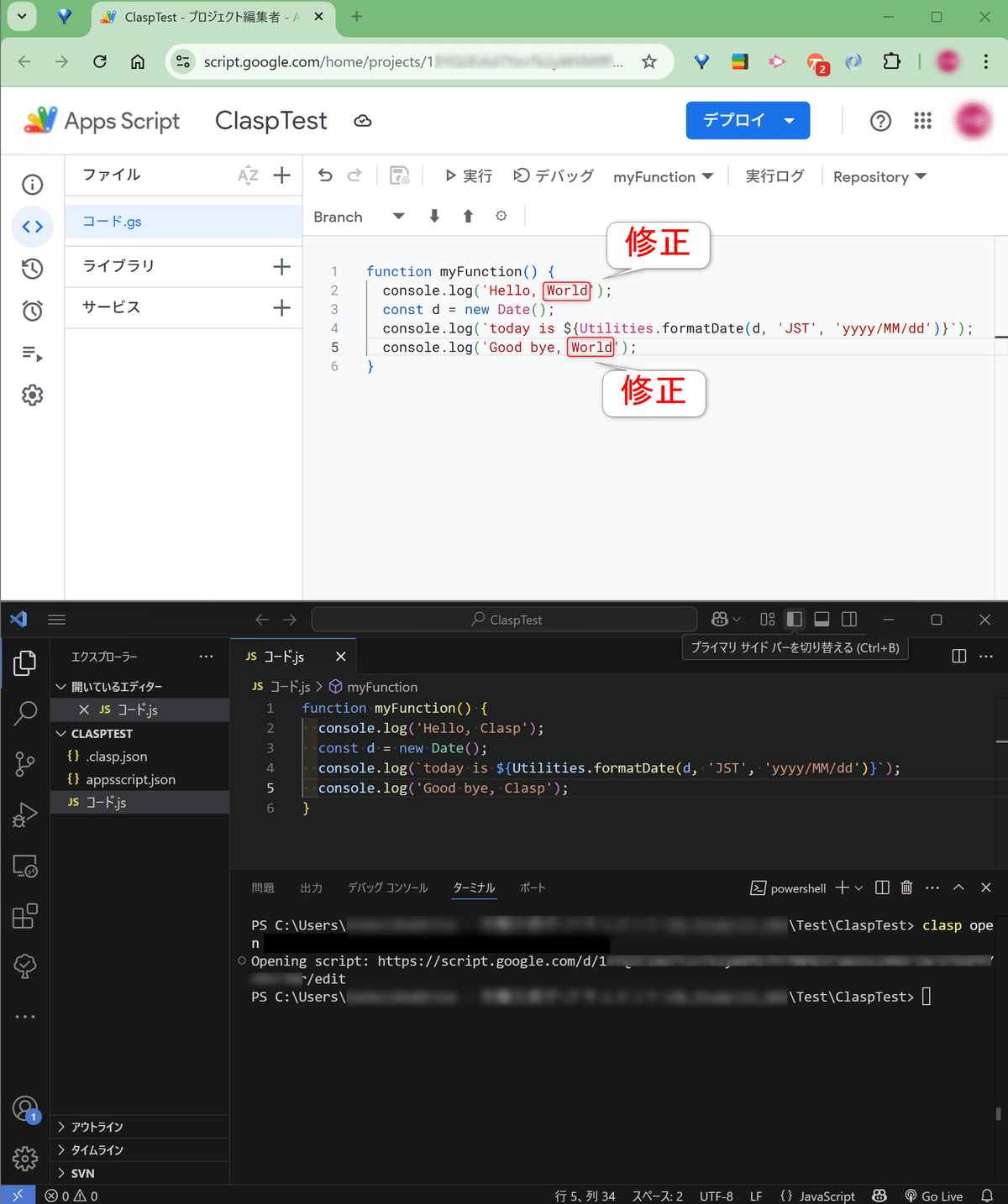This screenshot has width=1008, height=1204.
Task: Focus the ClaspTest search box in VS Code
Action: pyautogui.click(x=504, y=619)
